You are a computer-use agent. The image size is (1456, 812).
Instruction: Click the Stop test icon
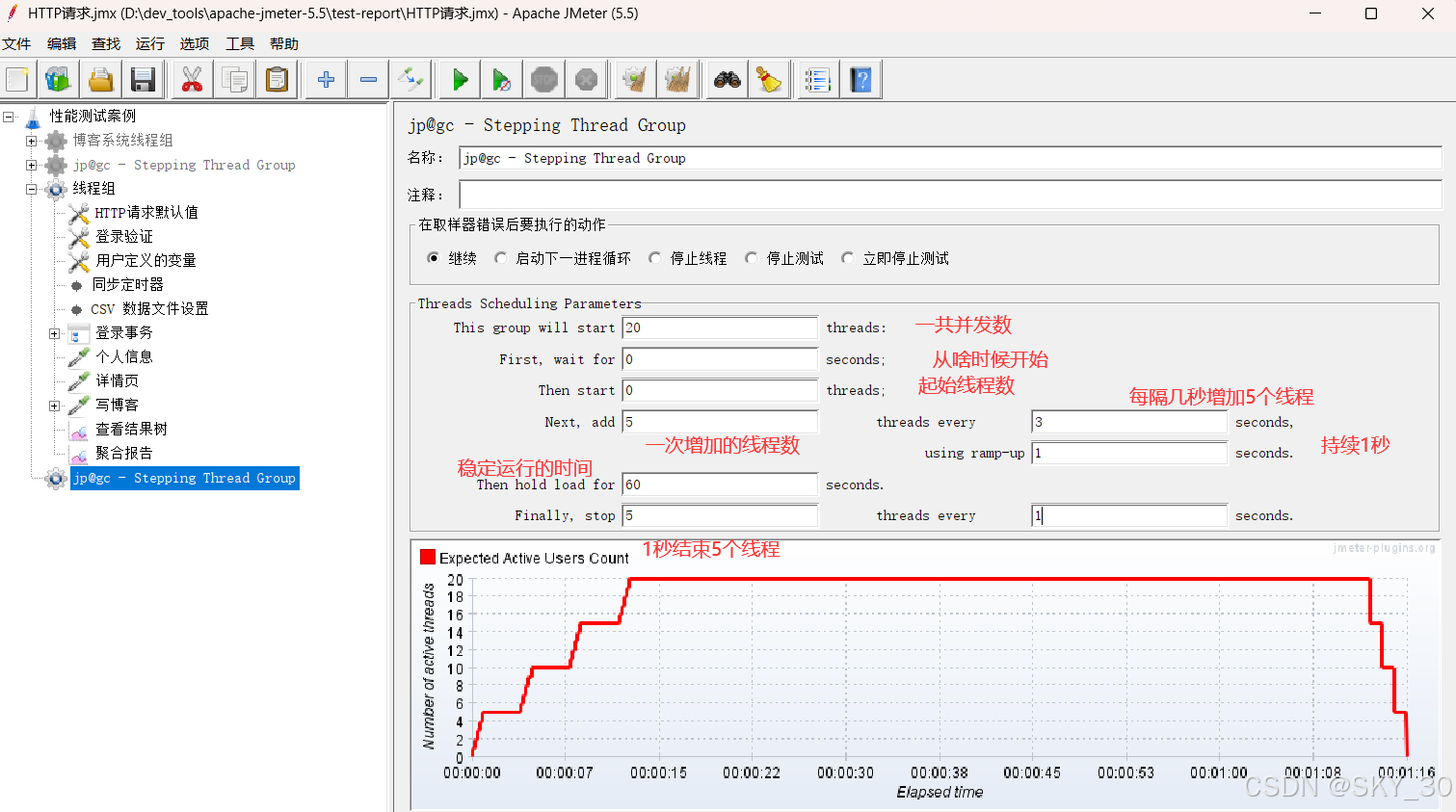coord(544,80)
